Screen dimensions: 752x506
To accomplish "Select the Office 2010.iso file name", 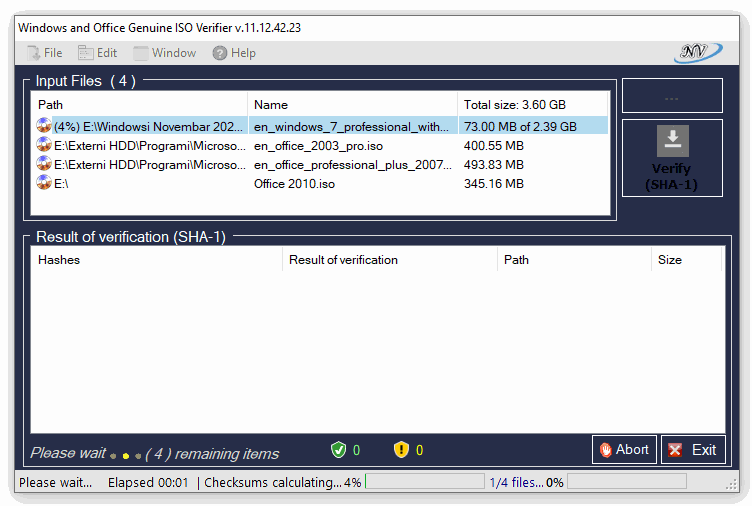I will click(x=294, y=184).
